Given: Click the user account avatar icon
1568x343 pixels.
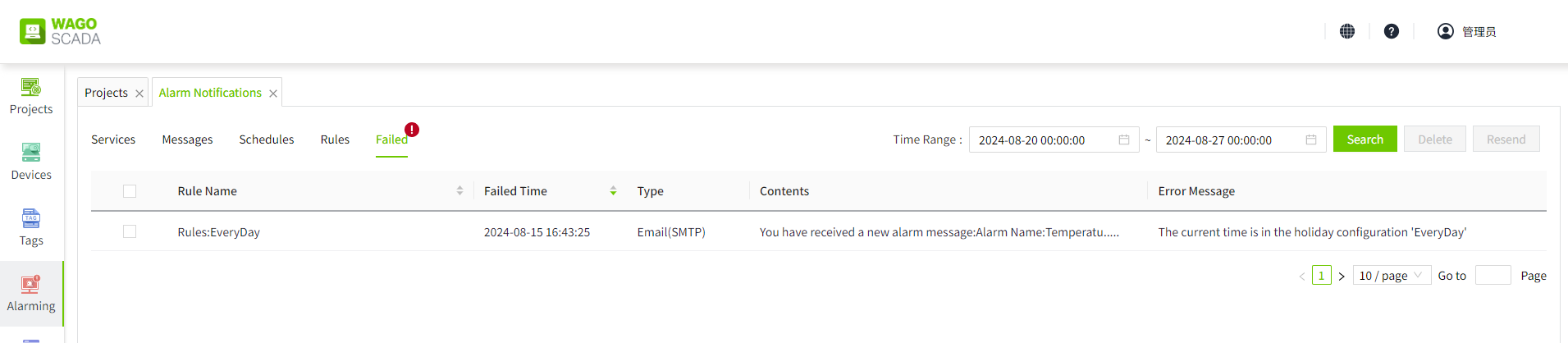Looking at the screenshot, I should [x=1446, y=31].
